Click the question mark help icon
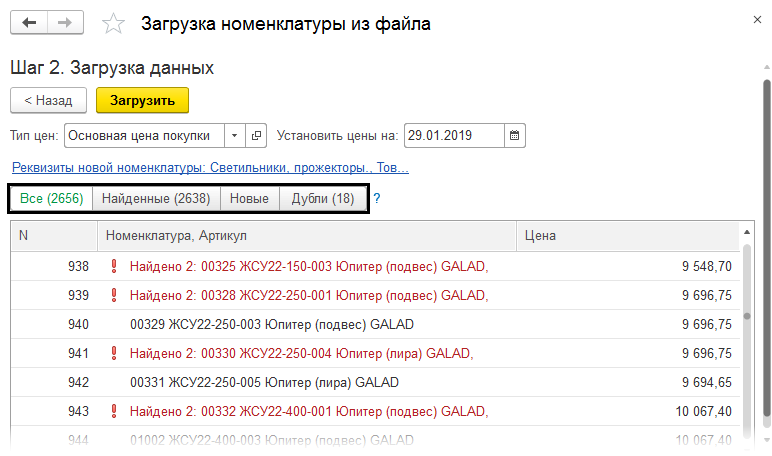 coord(377,199)
